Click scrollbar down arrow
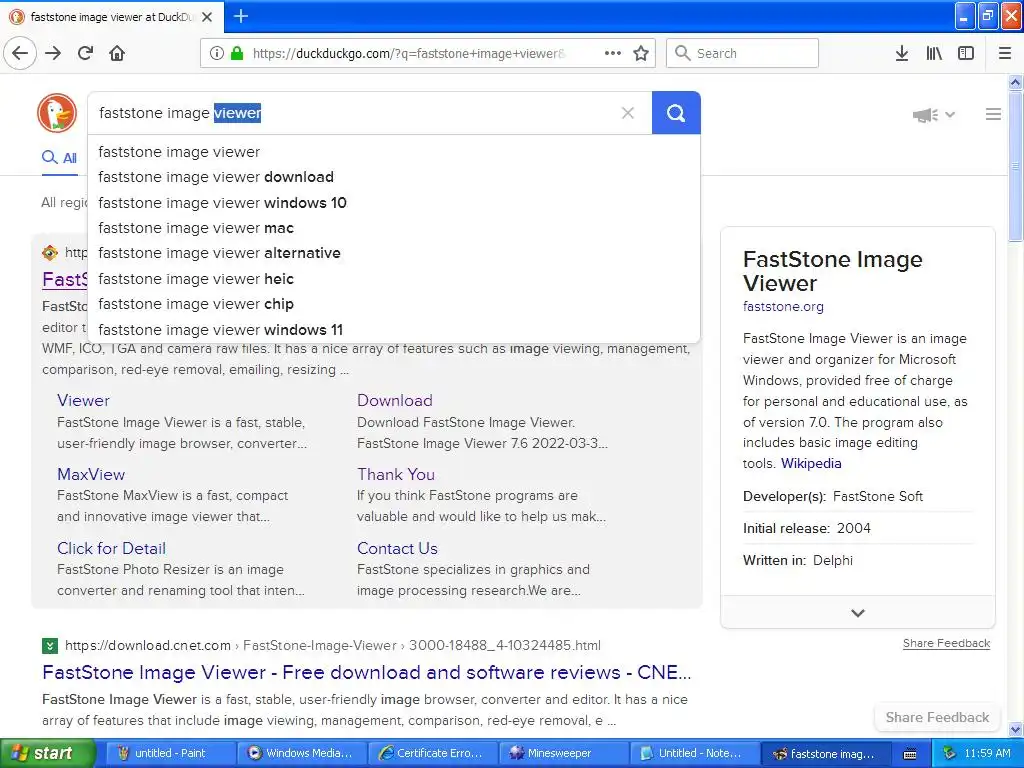Screen dimensions: 1024x768 pyautogui.click(x=1016, y=729)
